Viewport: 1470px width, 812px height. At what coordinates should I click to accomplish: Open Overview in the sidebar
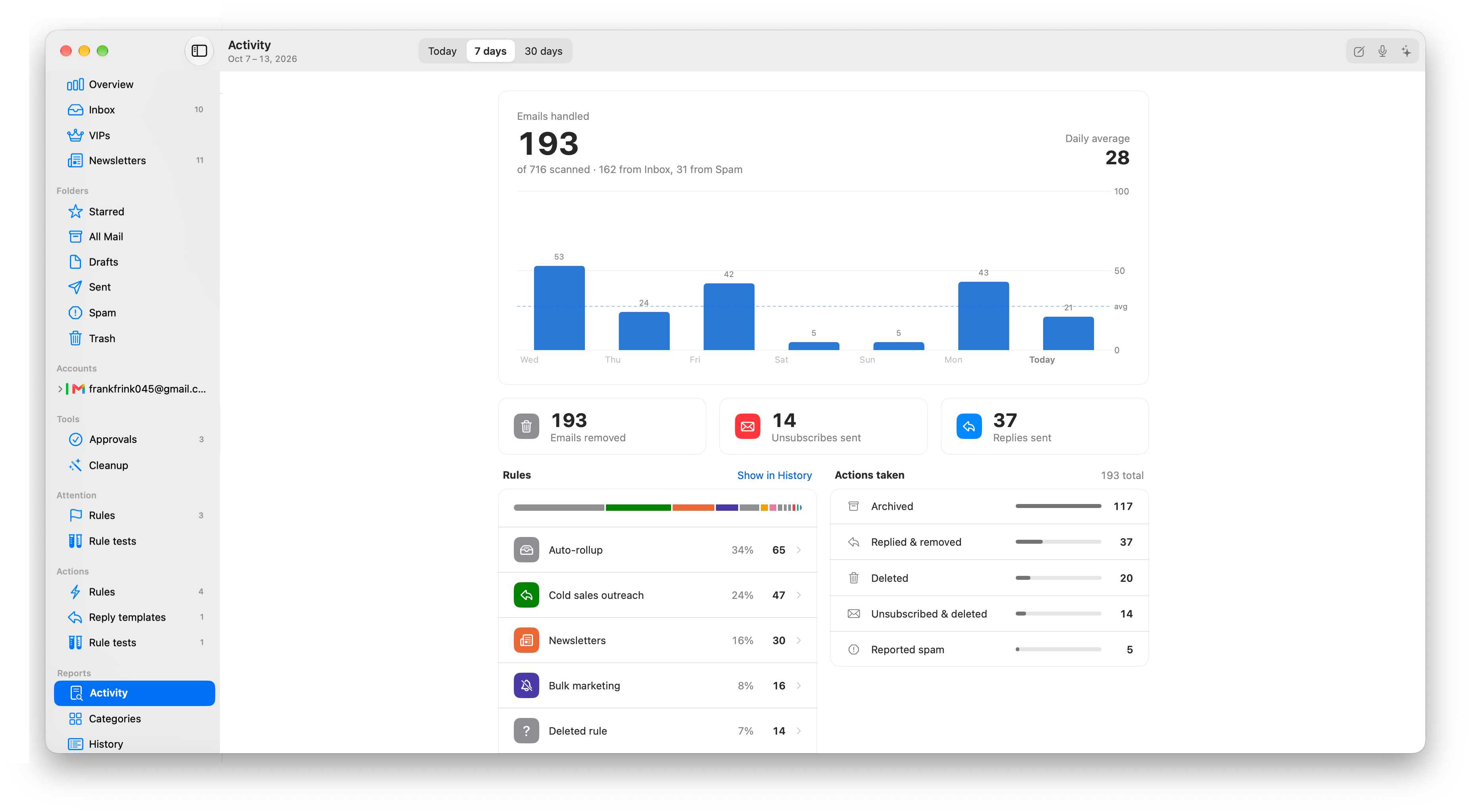point(135,85)
